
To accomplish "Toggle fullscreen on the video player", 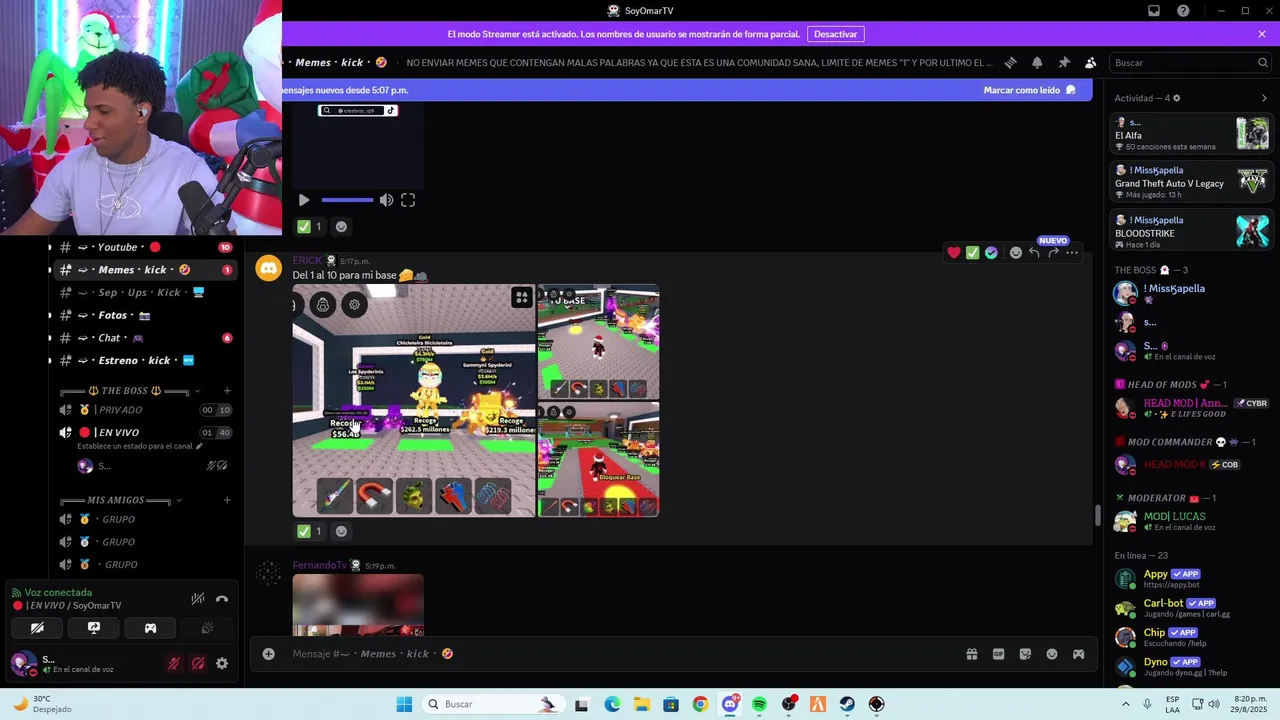I will [408, 200].
